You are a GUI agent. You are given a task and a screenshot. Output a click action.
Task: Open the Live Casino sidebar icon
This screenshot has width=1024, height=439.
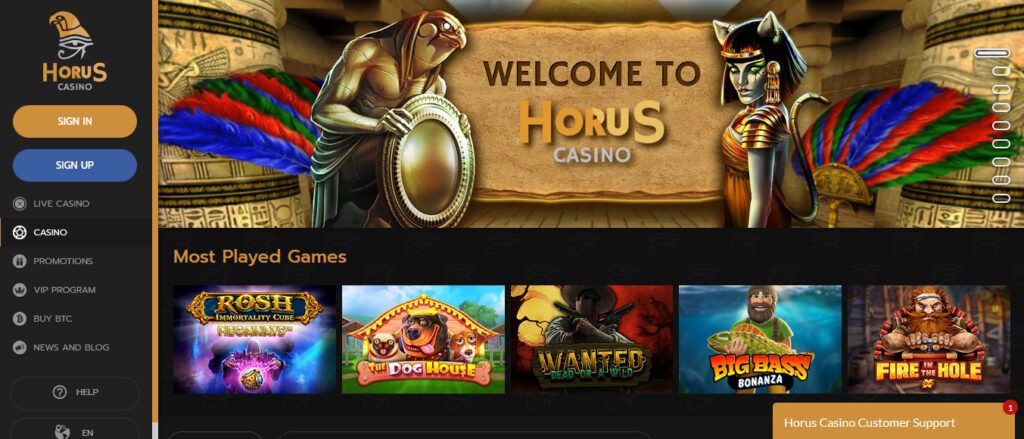pos(20,204)
